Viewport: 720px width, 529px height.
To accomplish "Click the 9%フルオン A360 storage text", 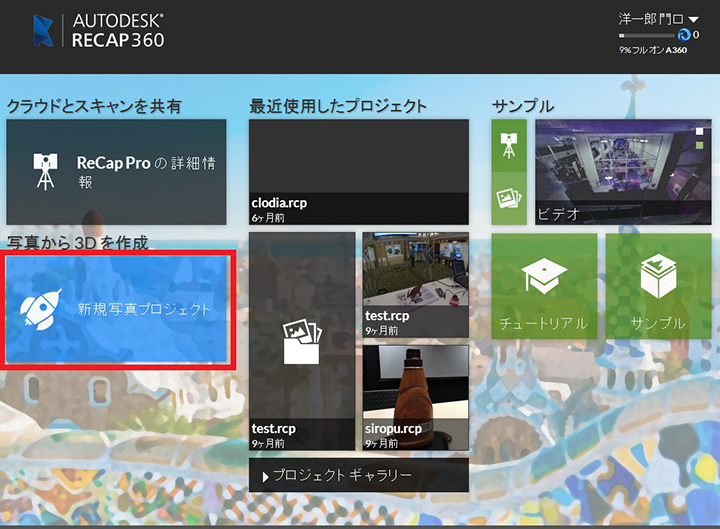I will tap(653, 50).
